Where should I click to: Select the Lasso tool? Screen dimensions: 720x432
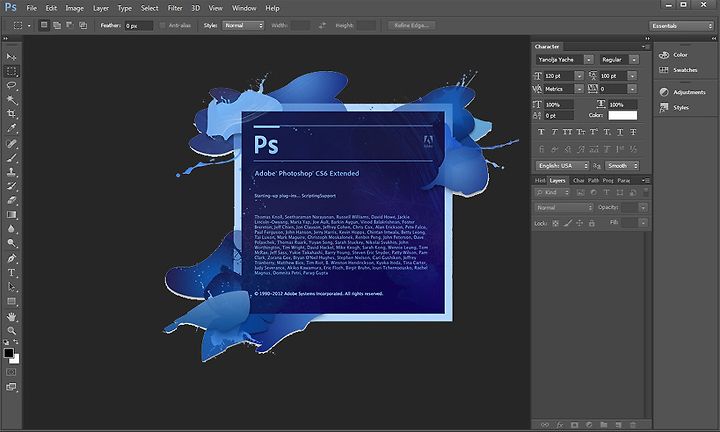click(x=11, y=85)
